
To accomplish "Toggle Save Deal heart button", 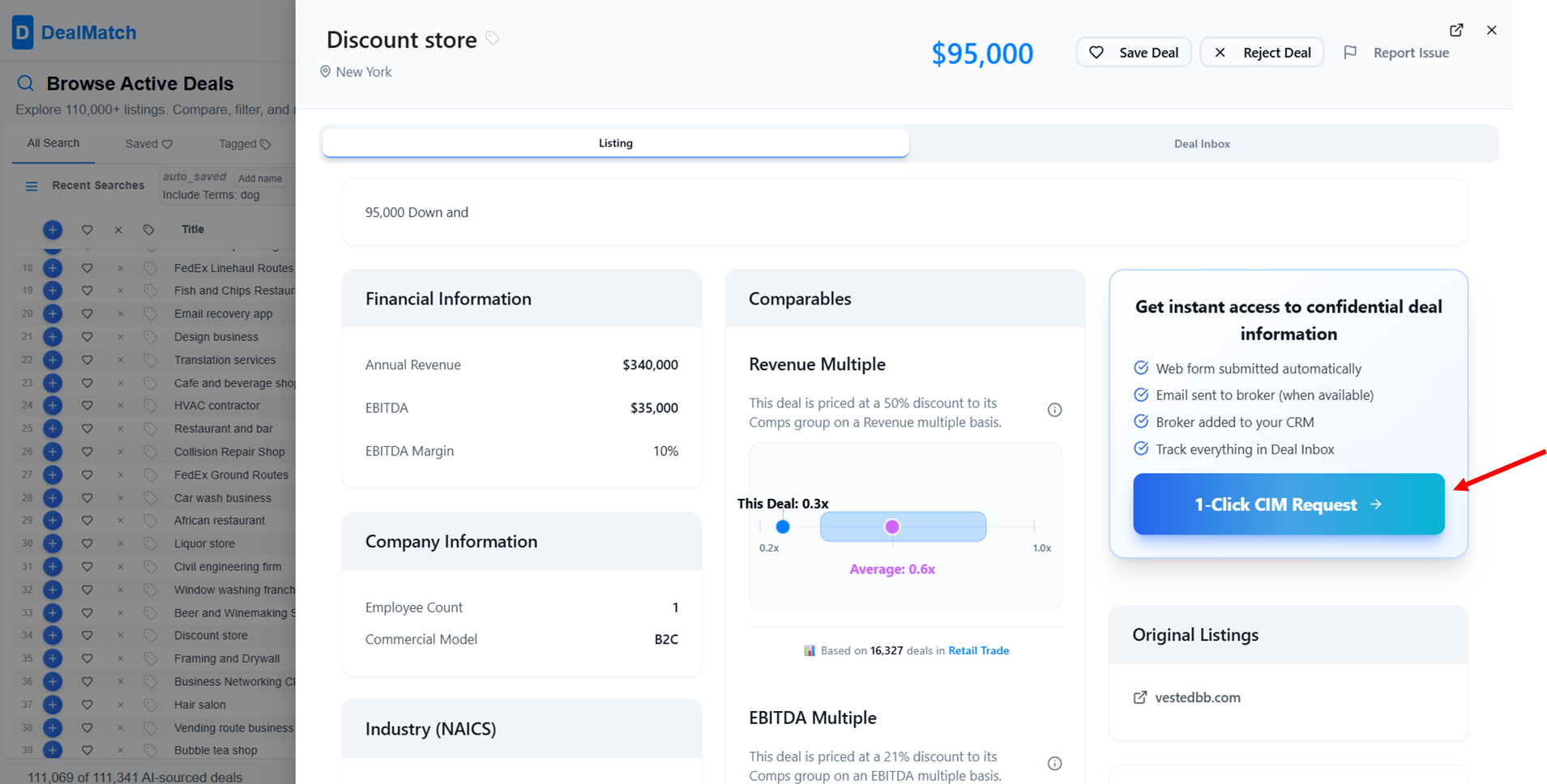I will (x=1133, y=53).
